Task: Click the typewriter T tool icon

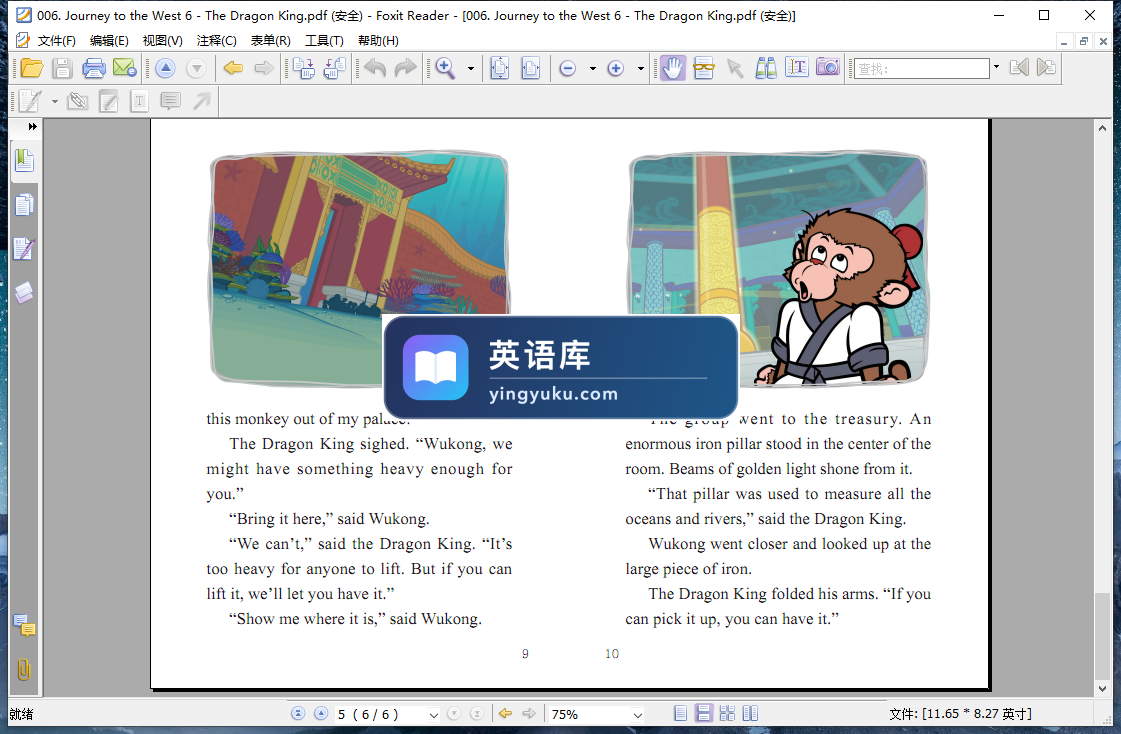Action: point(139,101)
